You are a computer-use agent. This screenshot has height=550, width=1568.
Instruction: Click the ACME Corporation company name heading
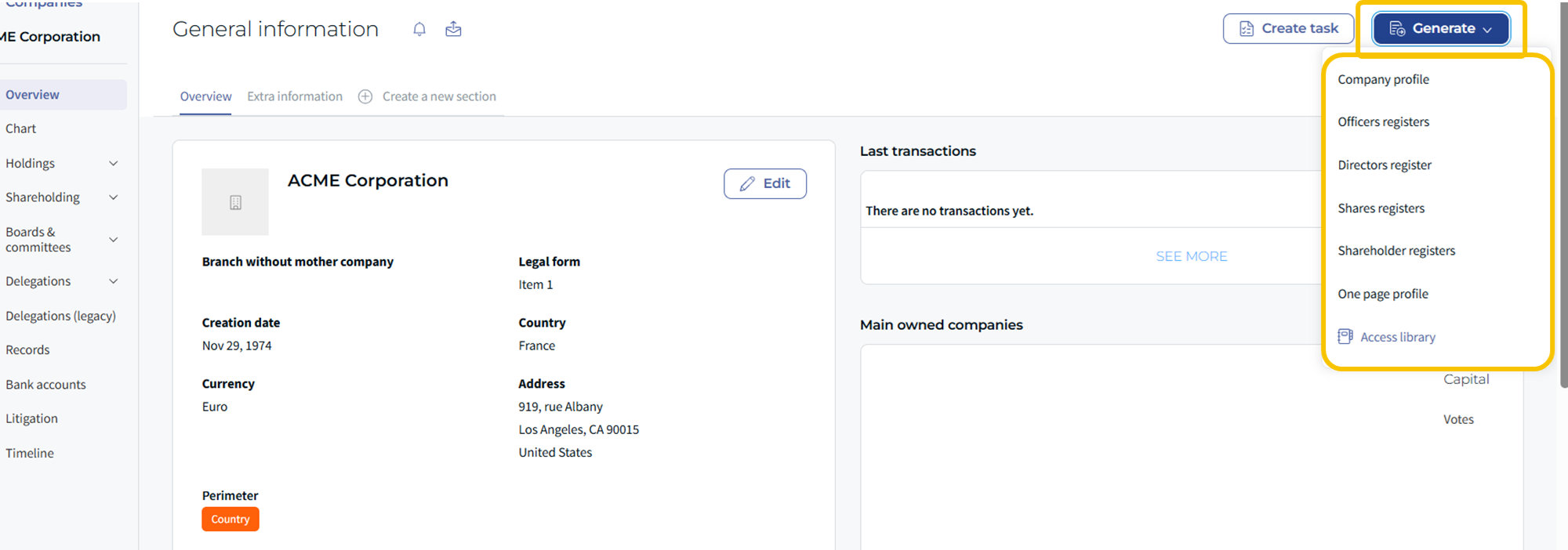click(x=368, y=180)
